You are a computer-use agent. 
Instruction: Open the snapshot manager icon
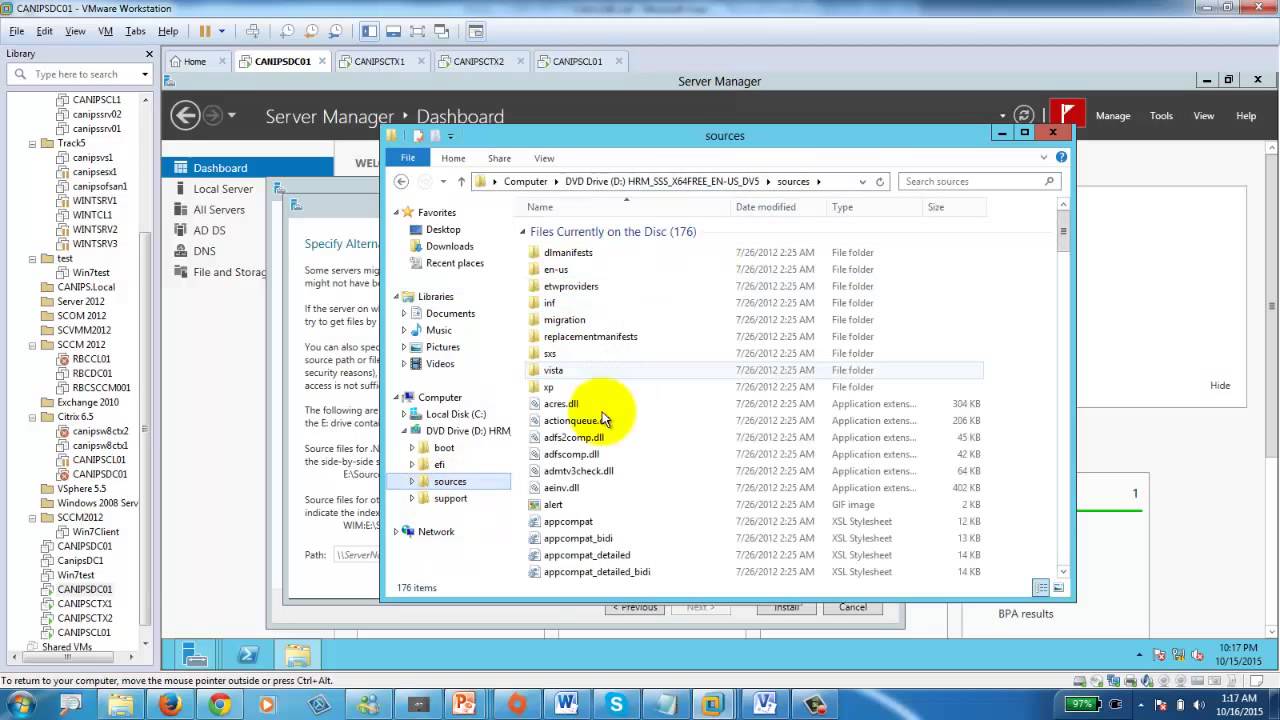pyautogui.click(x=335, y=31)
